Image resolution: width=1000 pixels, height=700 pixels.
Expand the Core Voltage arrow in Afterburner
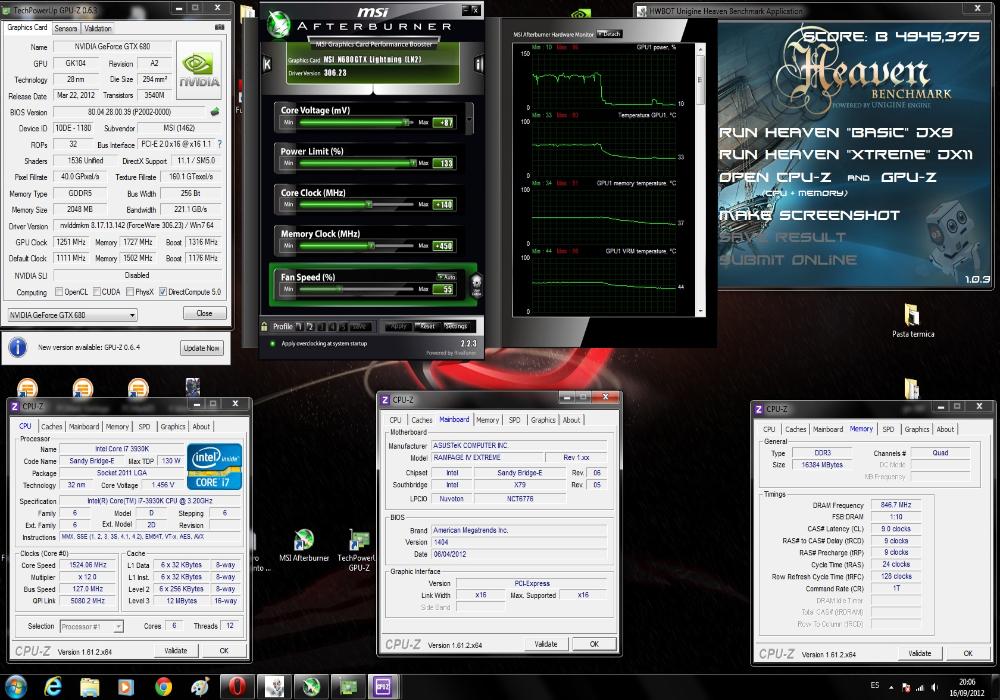pyautogui.click(x=469, y=118)
